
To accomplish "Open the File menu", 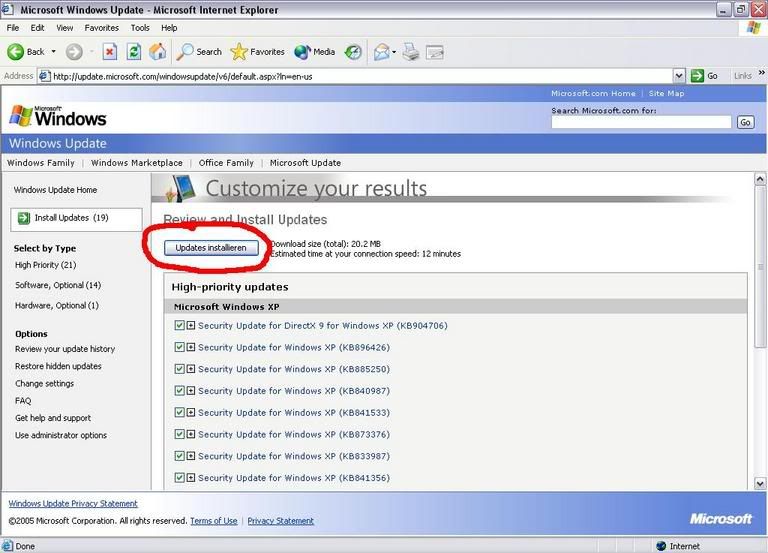I will click(x=13, y=28).
